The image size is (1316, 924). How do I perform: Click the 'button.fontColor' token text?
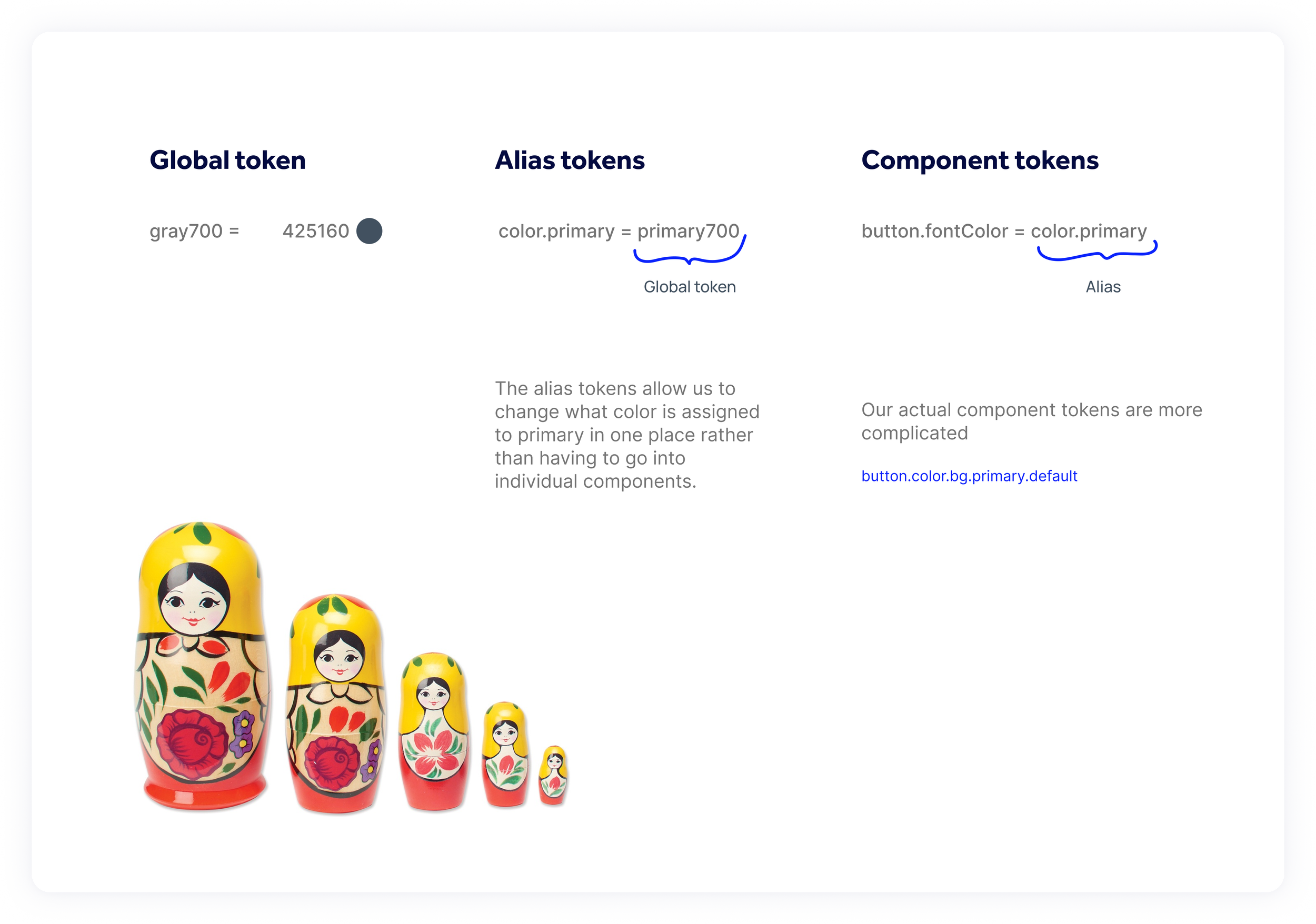[x=934, y=231]
